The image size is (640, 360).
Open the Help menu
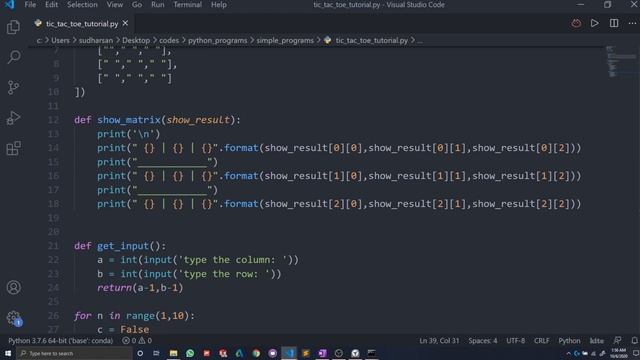(x=219, y=4)
